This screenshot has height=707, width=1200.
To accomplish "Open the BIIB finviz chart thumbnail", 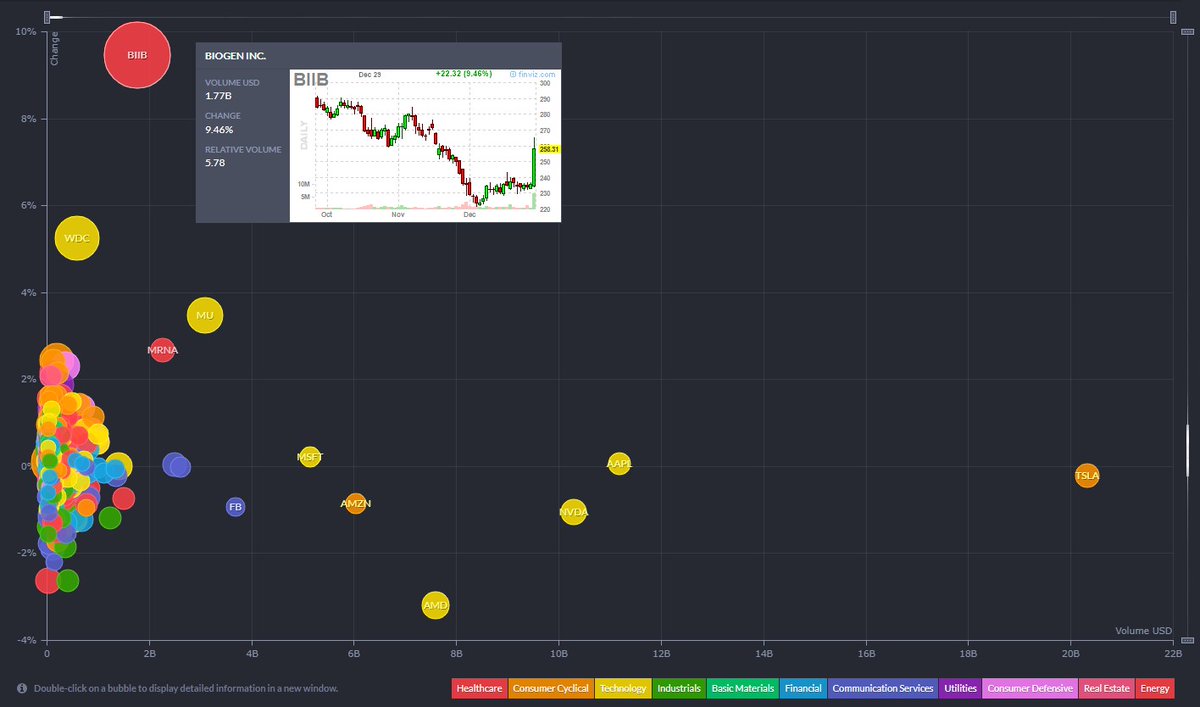I will point(425,145).
